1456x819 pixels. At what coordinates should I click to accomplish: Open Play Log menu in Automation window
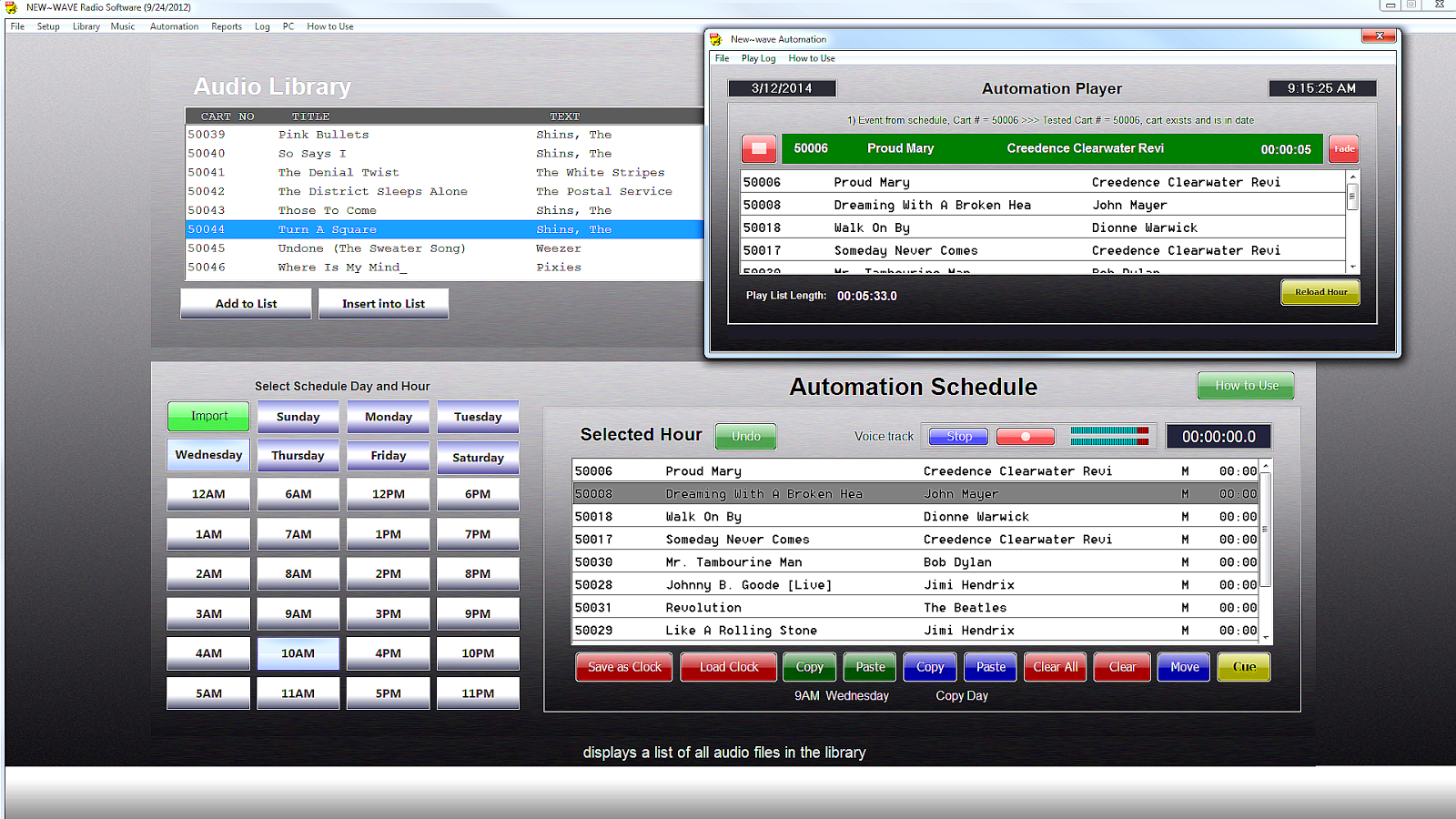coord(758,58)
